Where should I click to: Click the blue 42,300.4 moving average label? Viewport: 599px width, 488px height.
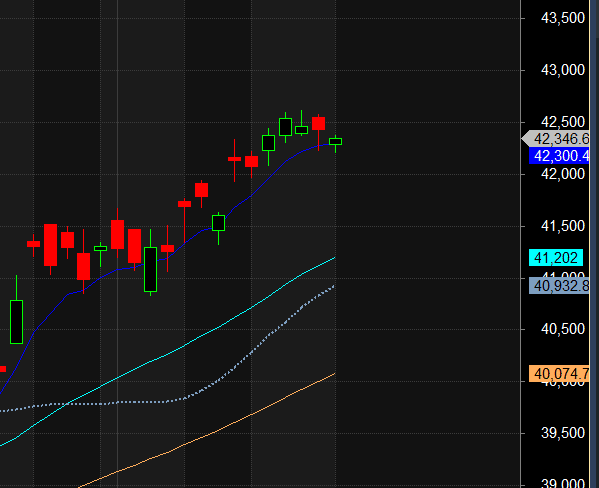pos(559,156)
